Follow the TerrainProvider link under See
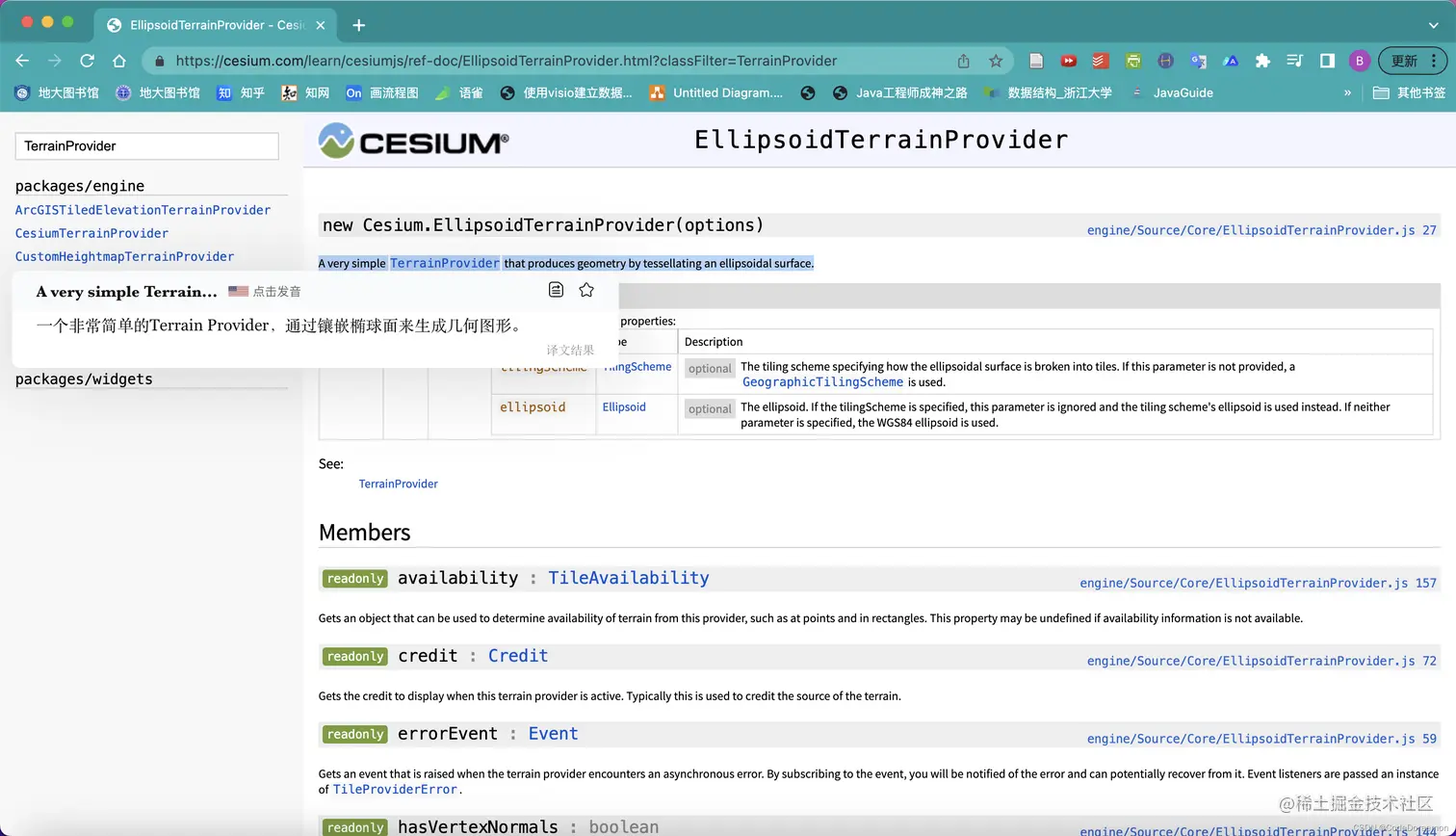1456x836 pixels. pos(398,485)
